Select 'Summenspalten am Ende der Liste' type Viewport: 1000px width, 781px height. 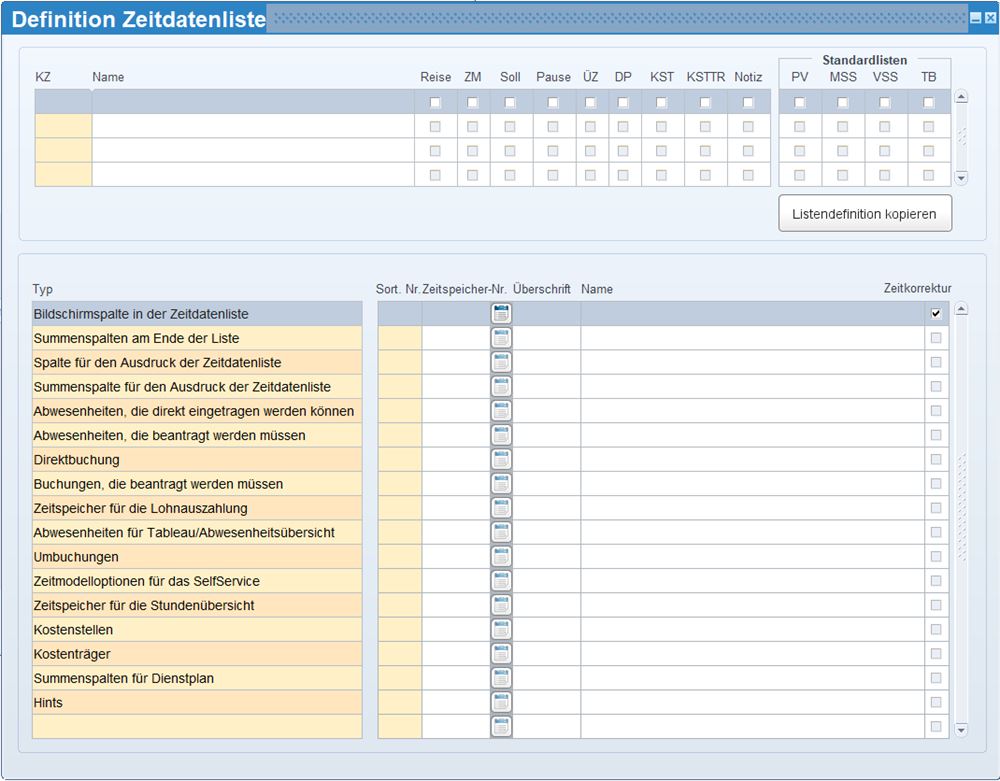point(197,338)
